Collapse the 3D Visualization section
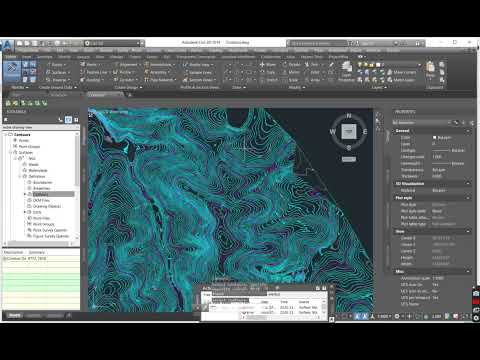Image resolution: width=480 pixels, height=360 pixels. (x=468, y=184)
